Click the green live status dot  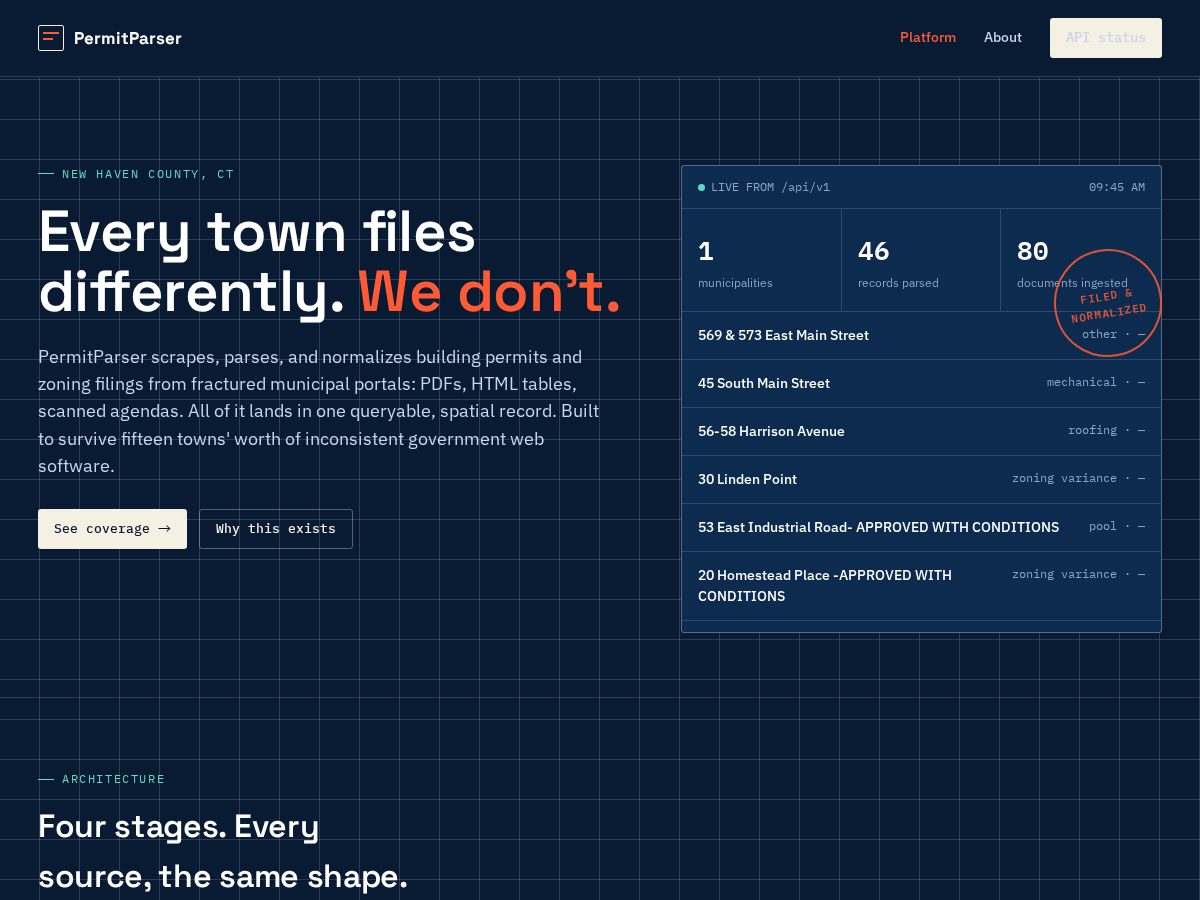[701, 187]
